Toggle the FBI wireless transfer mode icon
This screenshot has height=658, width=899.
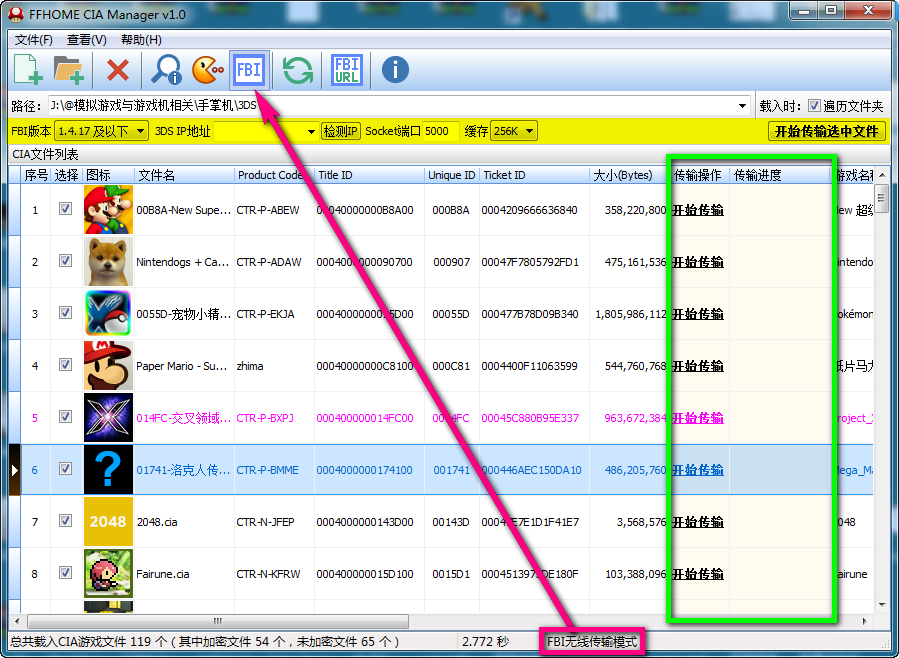tap(249, 70)
